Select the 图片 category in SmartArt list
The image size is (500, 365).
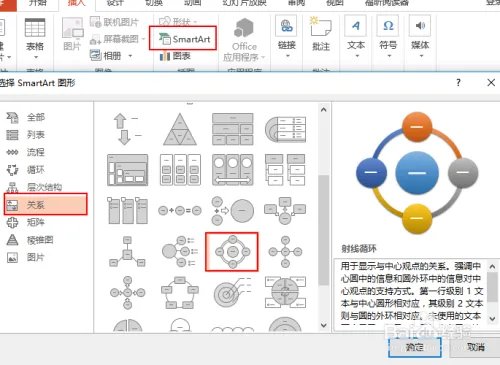click(26, 257)
